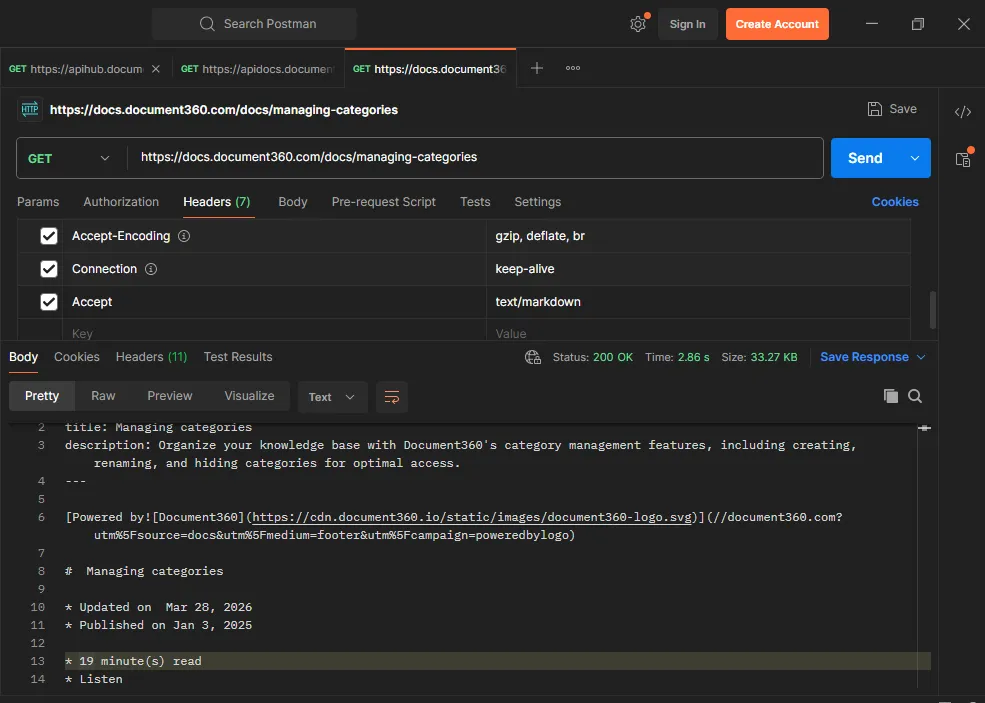
Task: Switch to the Params tab
Action: coord(38,202)
